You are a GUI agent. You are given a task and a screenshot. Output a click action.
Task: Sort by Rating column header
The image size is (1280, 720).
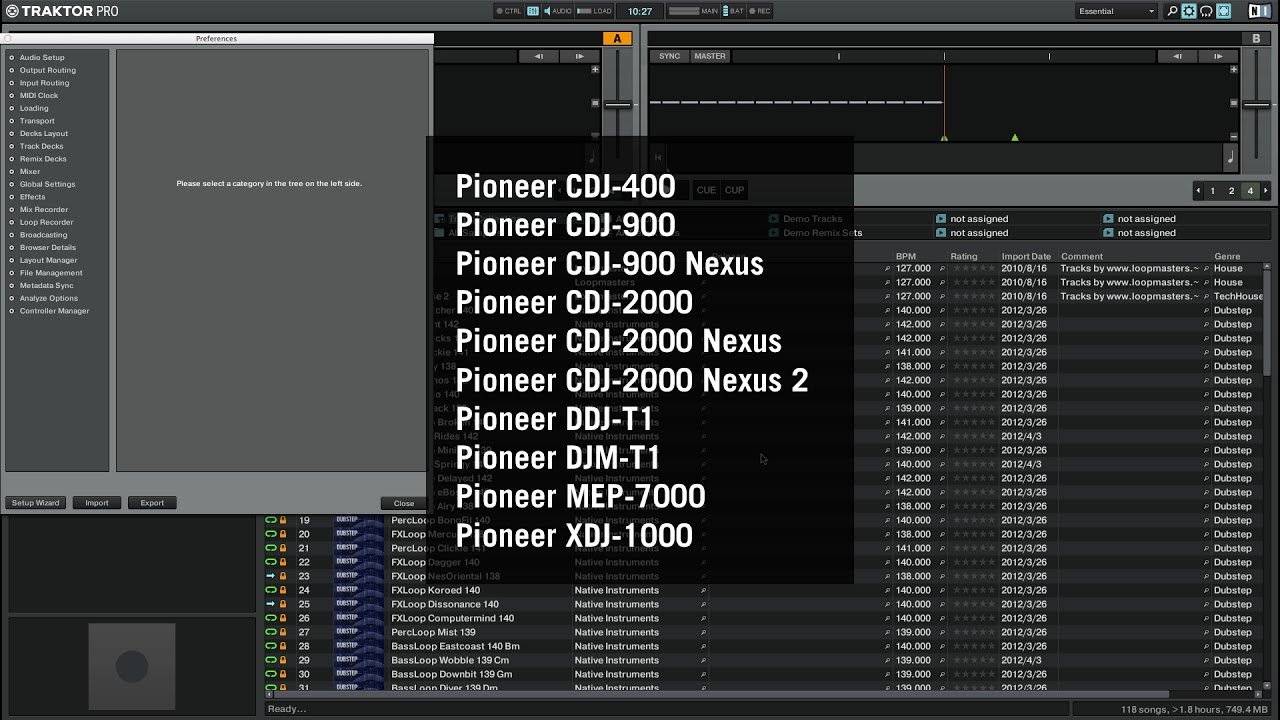pyautogui.click(x=964, y=257)
